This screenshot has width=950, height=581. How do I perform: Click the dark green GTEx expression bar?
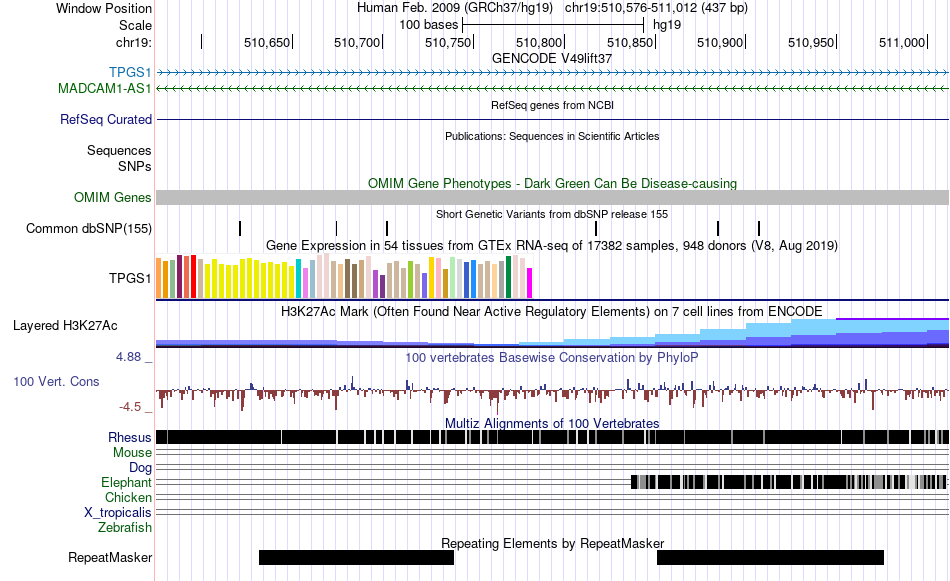pos(508,277)
